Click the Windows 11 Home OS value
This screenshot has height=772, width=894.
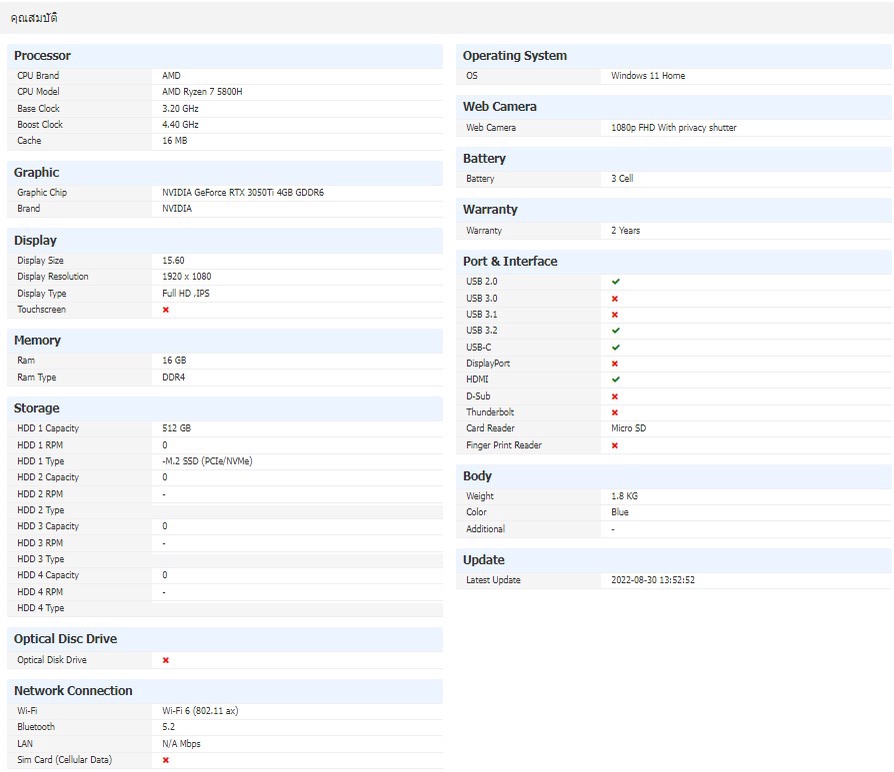pyautogui.click(x=648, y=76)
